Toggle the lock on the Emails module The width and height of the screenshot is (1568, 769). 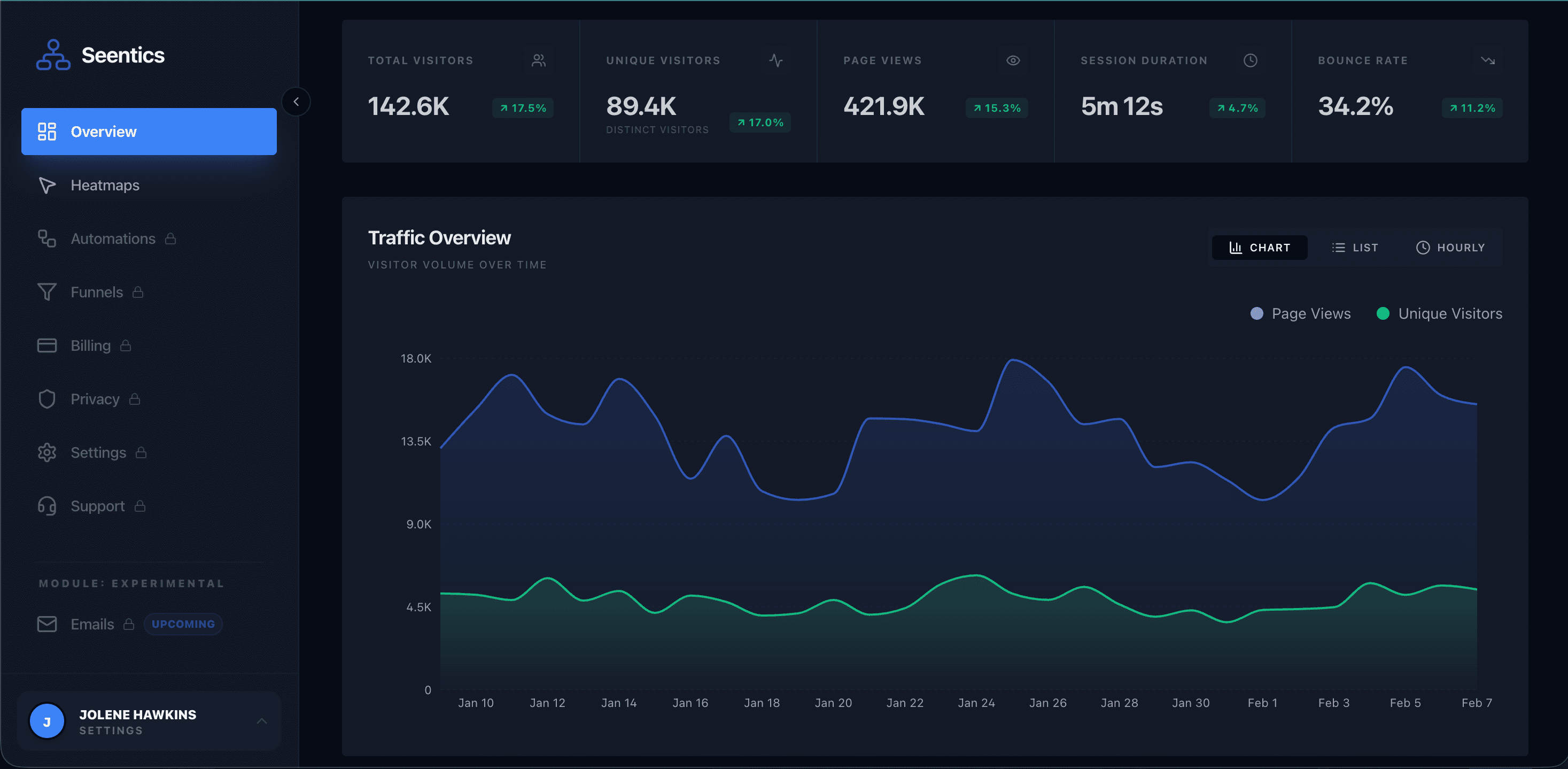[x=129, y=624]
